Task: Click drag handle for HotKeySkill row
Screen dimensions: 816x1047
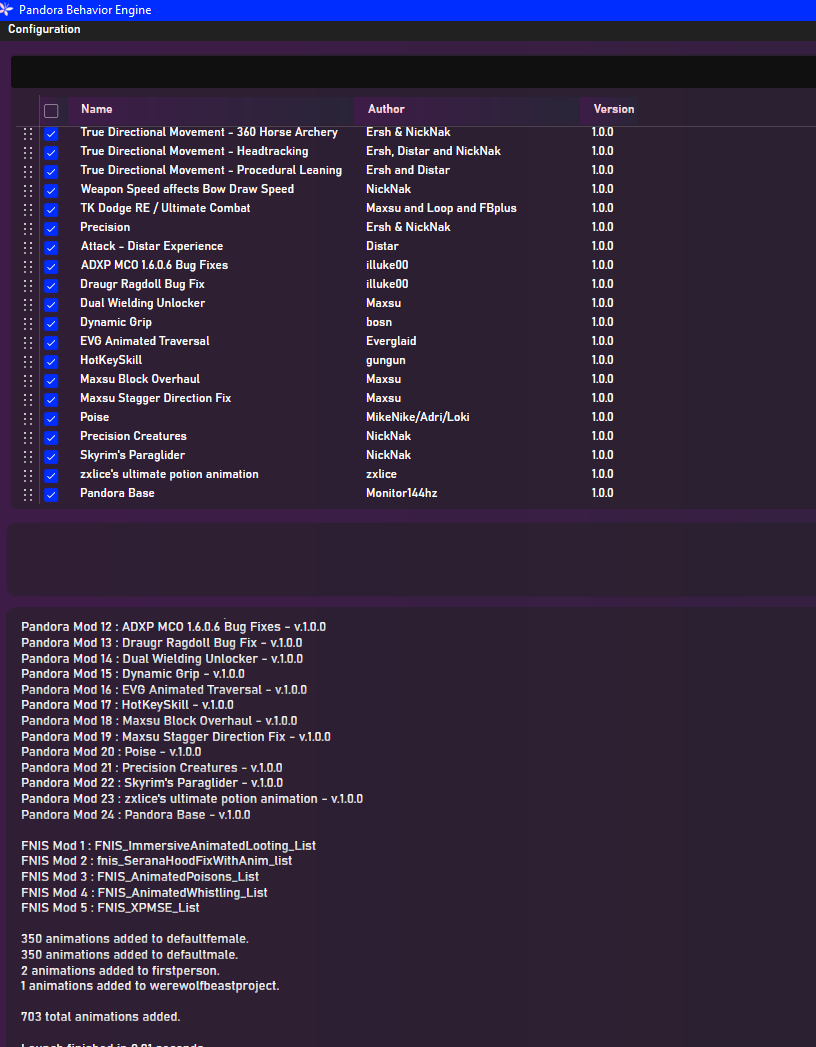Action: click(x=27, y=361)
